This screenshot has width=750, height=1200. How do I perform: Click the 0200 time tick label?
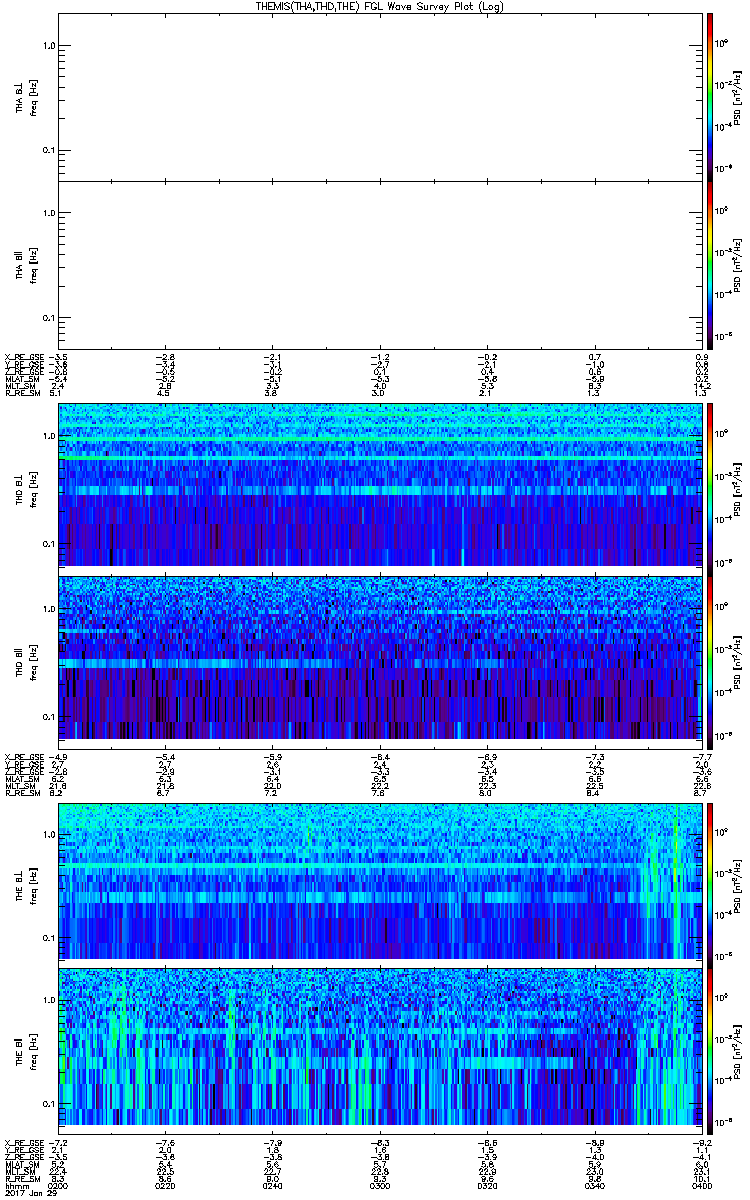[x=60, y=1185]
